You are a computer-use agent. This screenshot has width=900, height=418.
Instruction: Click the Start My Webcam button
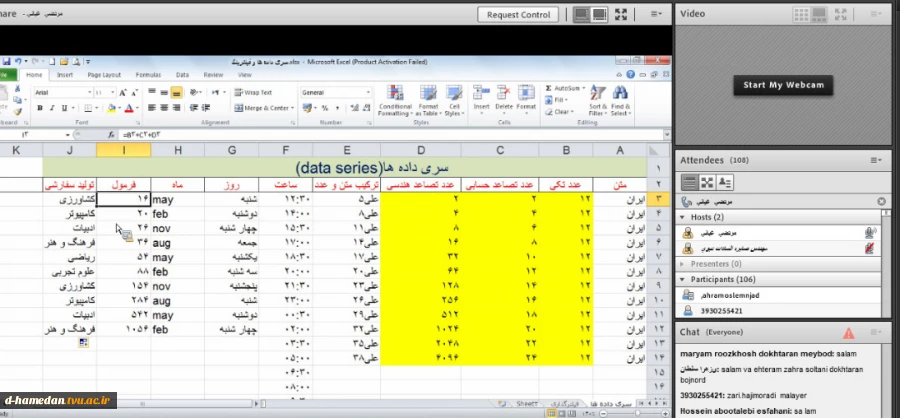pos(783,85)
